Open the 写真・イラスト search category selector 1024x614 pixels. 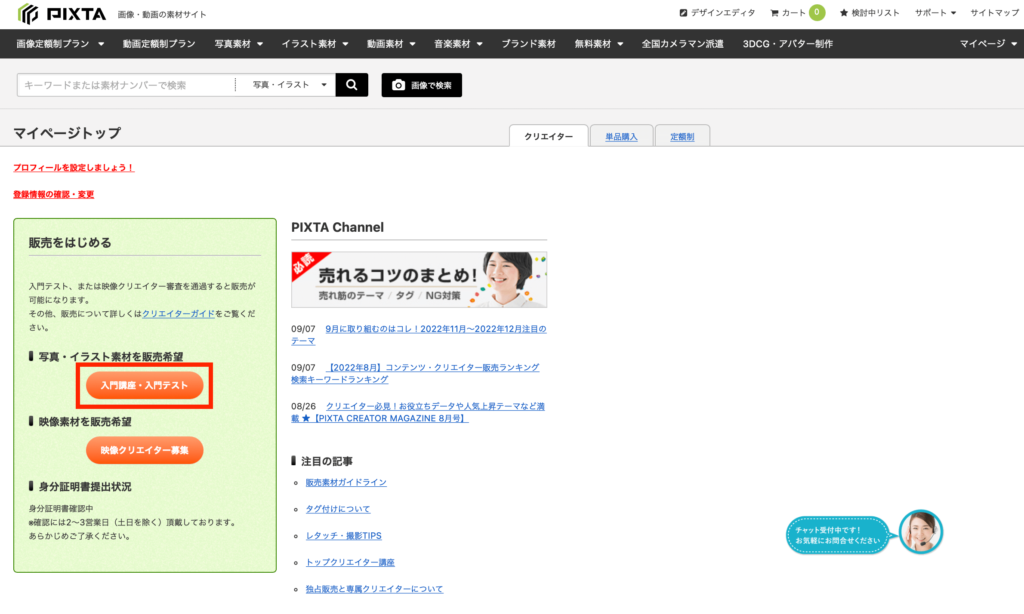tap(291, 85)
